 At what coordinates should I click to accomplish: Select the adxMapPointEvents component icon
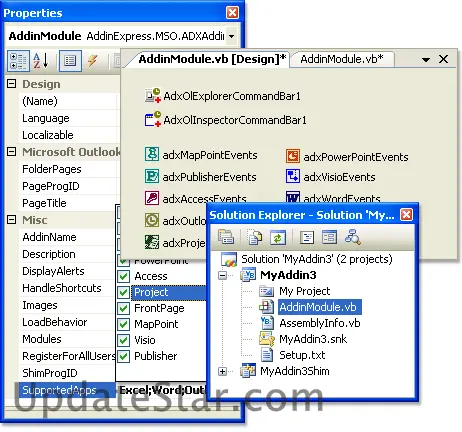click(152, 154)
